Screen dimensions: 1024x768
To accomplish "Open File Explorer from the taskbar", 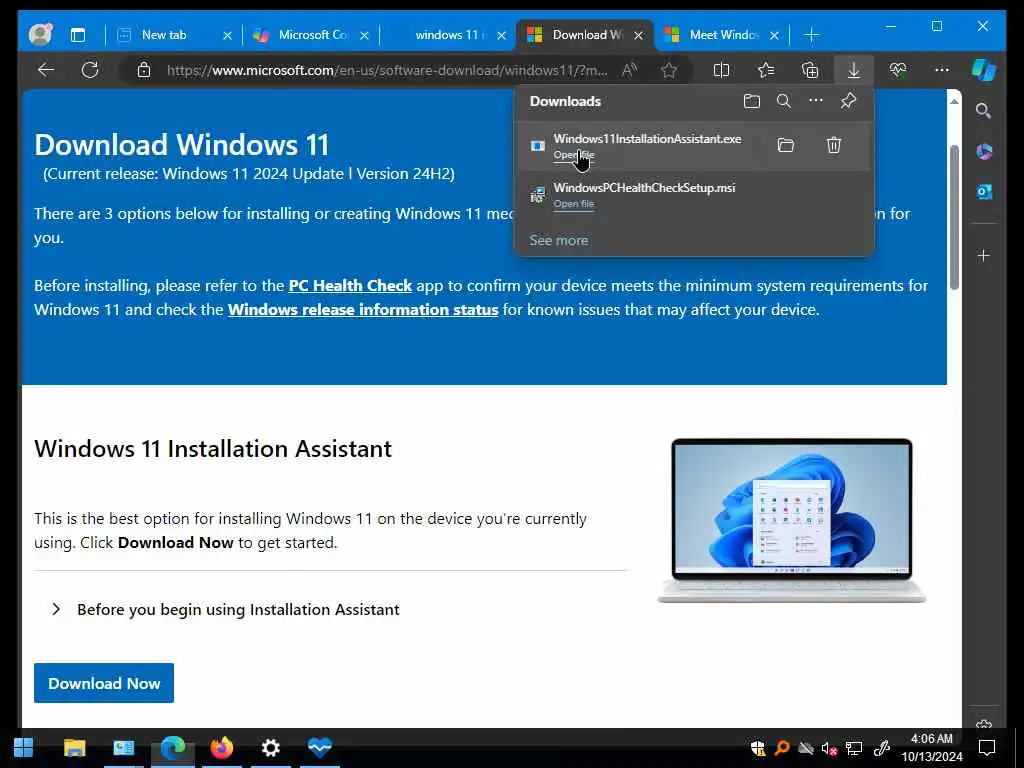I will [x=74, y=748].
